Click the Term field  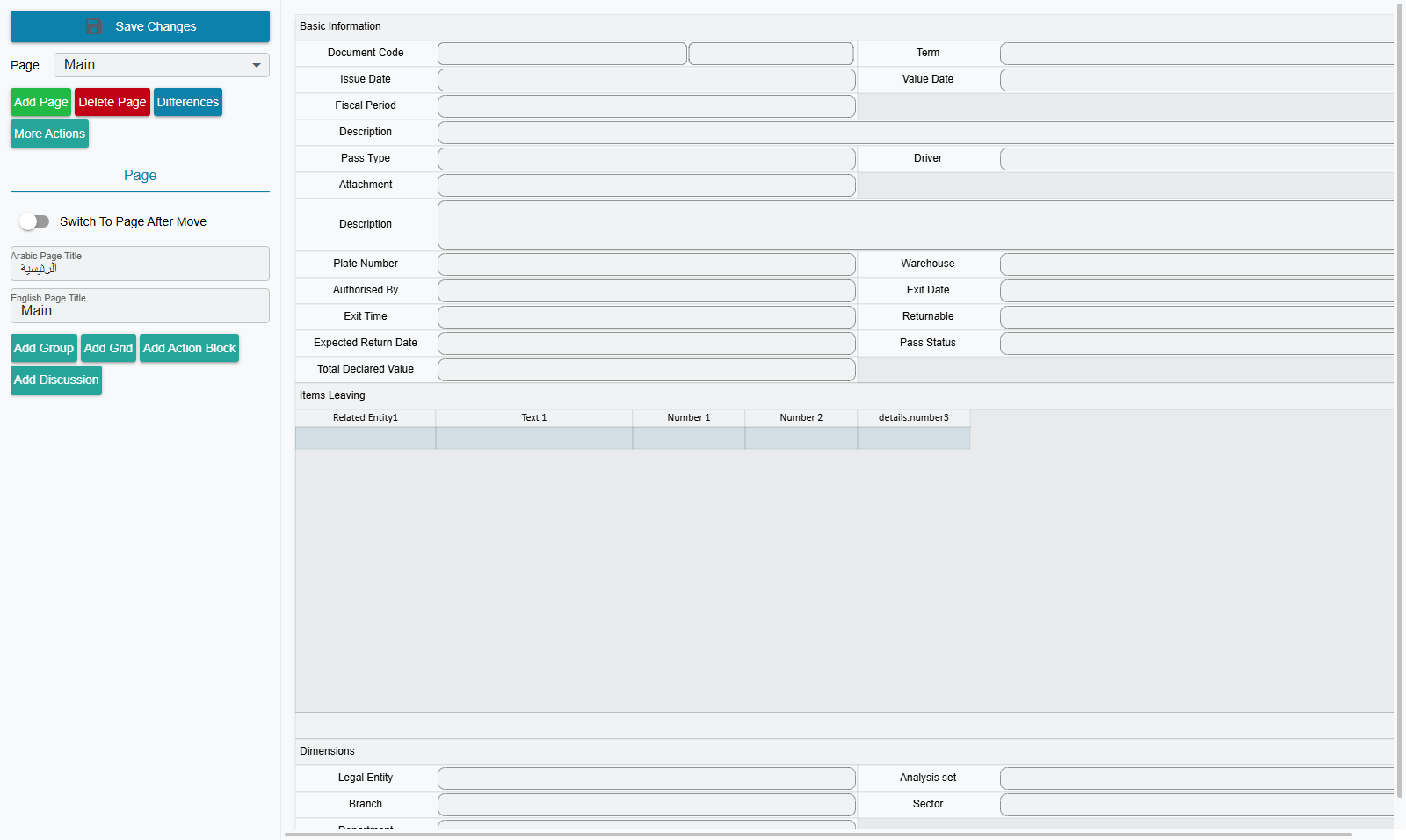click(1197, 54)
